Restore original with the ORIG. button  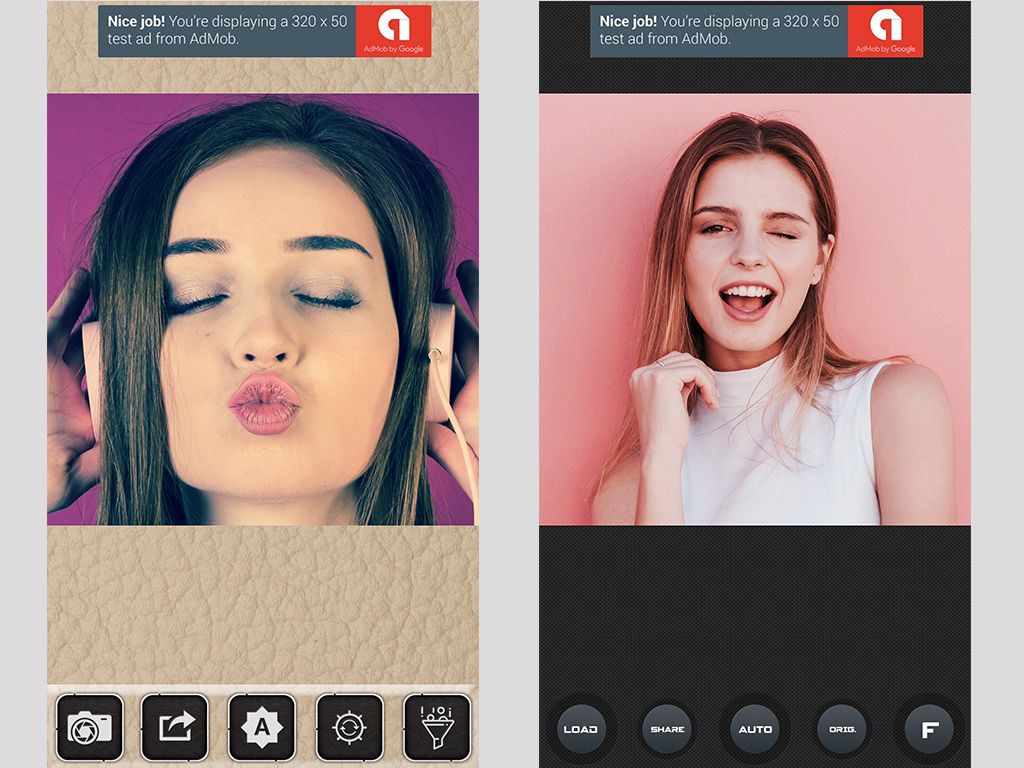pyautogui.click(x=842, y=729)
